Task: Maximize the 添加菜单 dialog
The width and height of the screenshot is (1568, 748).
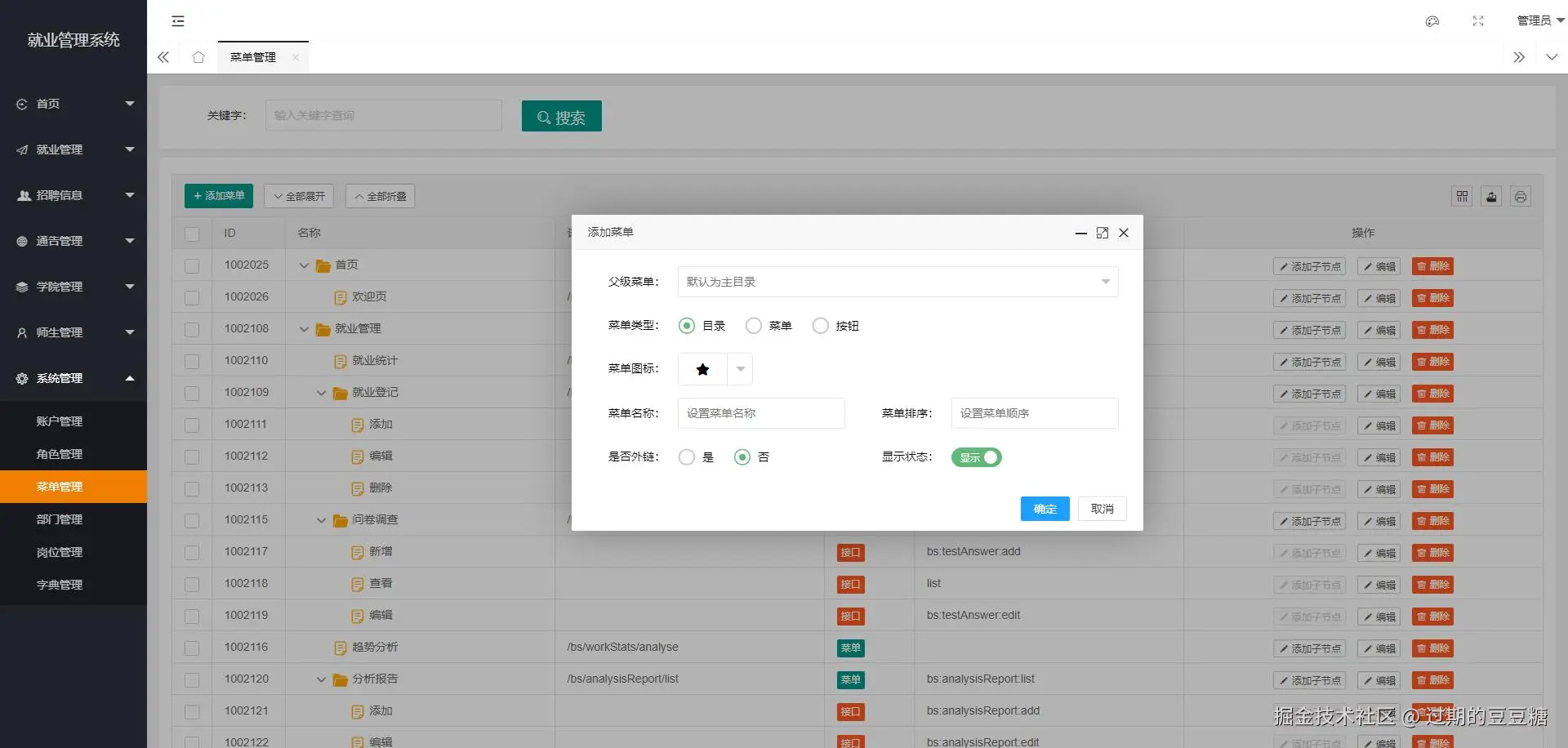Action: click(1102, 233)
